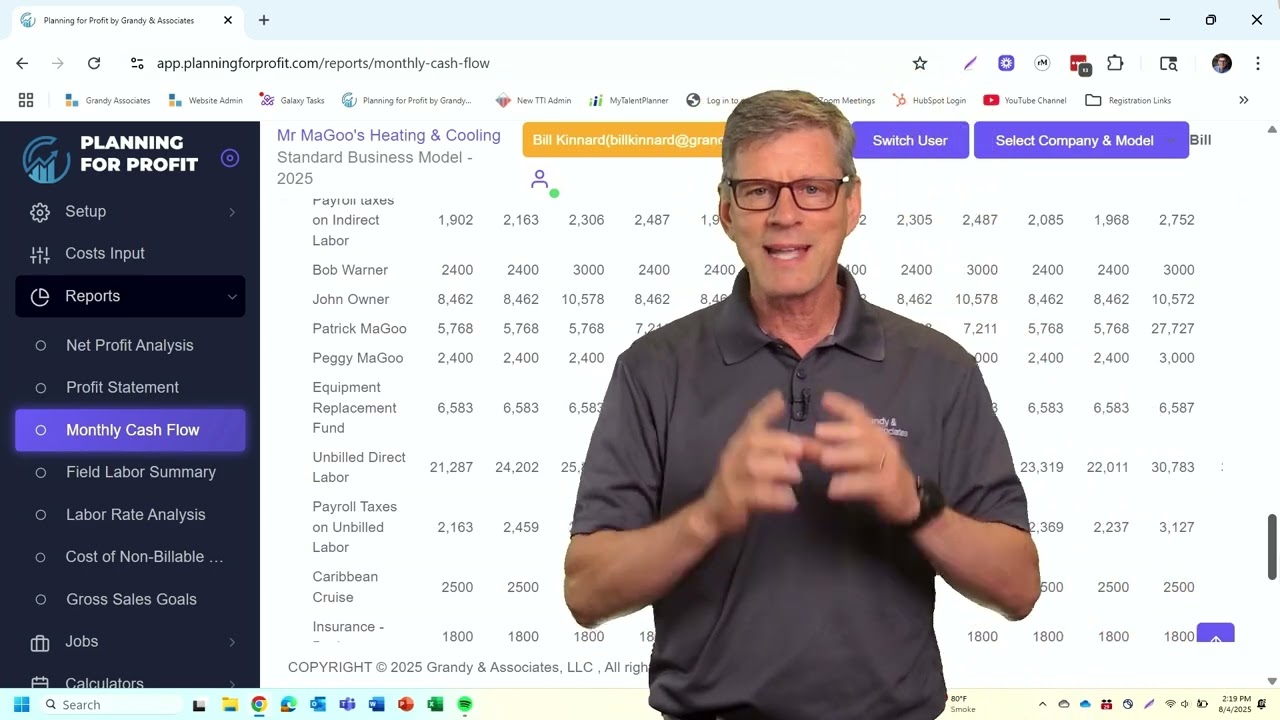This screenshot has height=720, width=1280.
Task: Click the Windows taskbar Search box
Action: click(110, 704)
